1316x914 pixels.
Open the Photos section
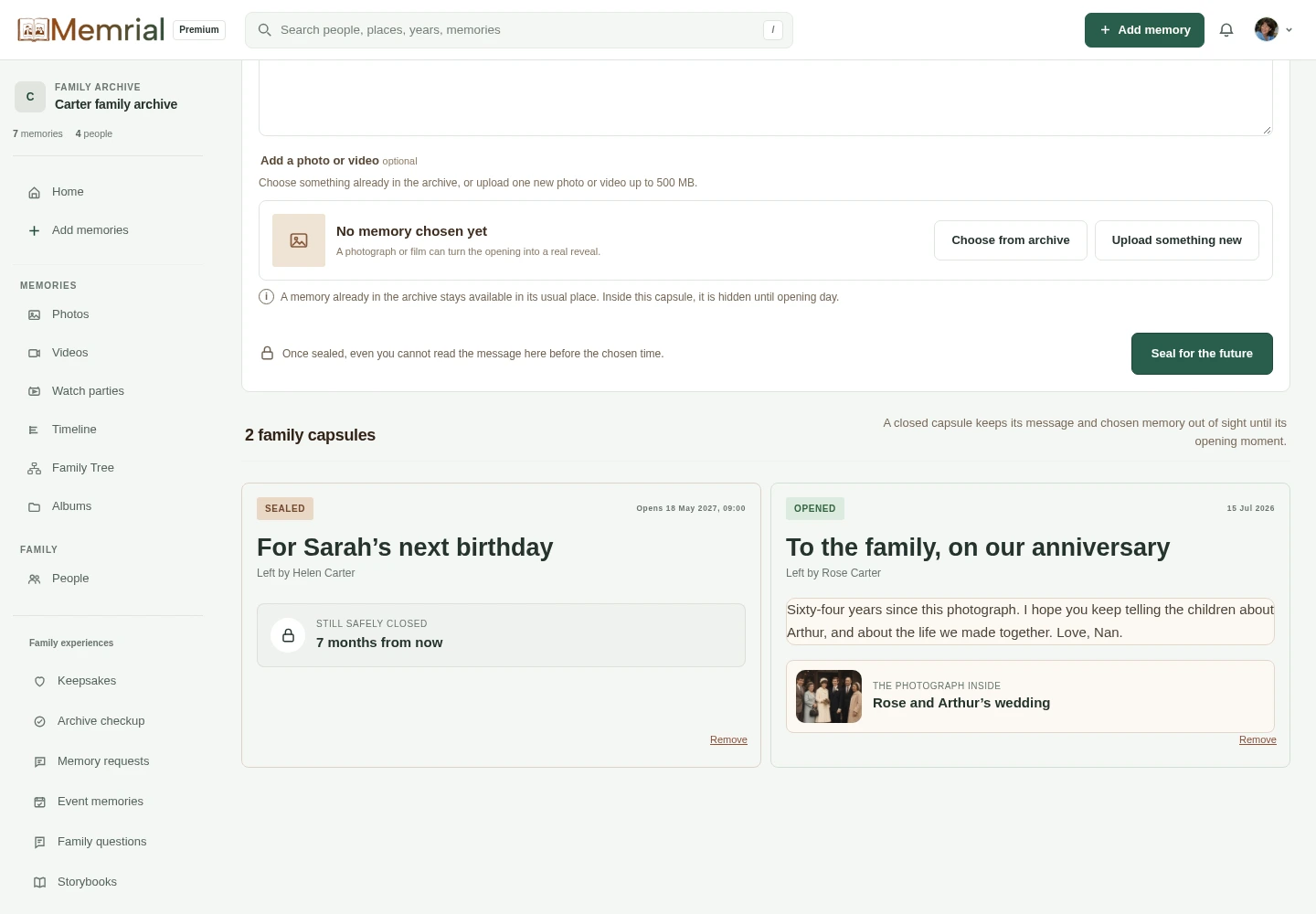click(108, 314)
